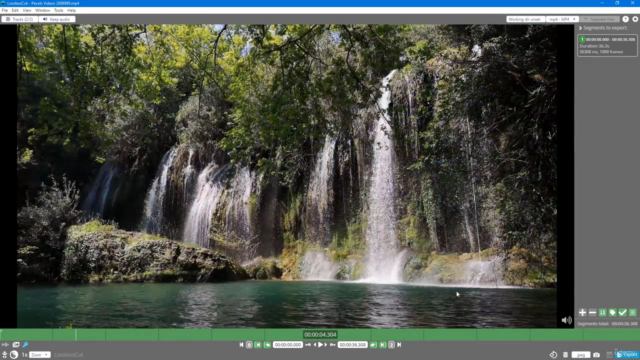640x360 pixels.
Task: Click the green checkmark segment icon
Action: (622, 313)
